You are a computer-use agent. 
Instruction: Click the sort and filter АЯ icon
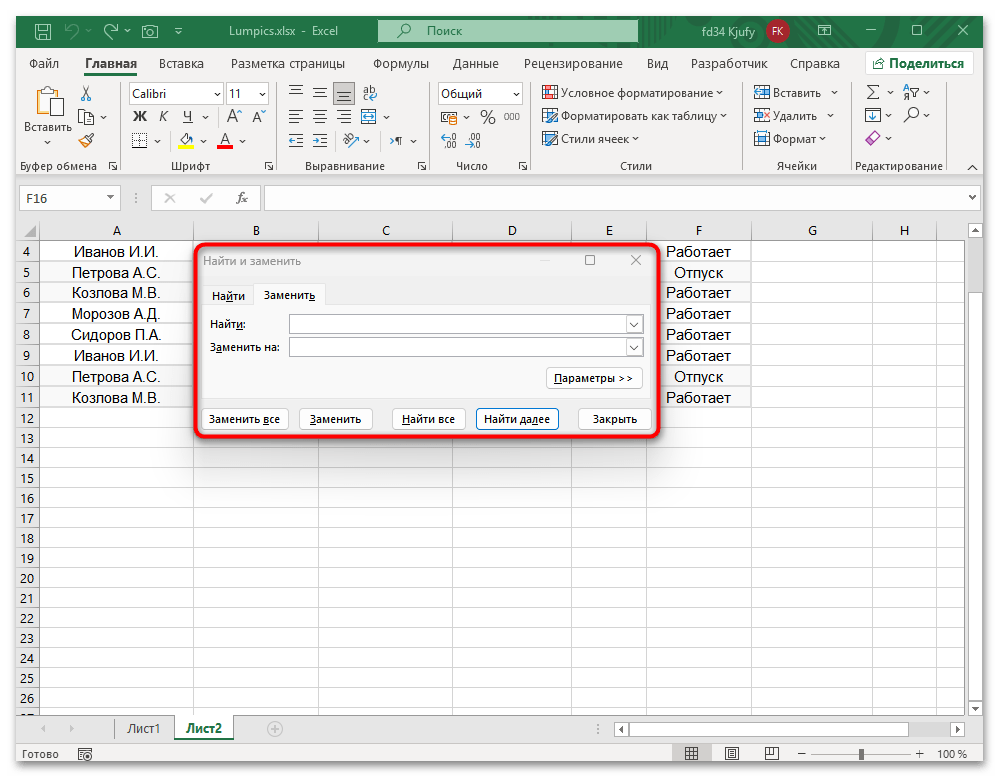(912, 91)
